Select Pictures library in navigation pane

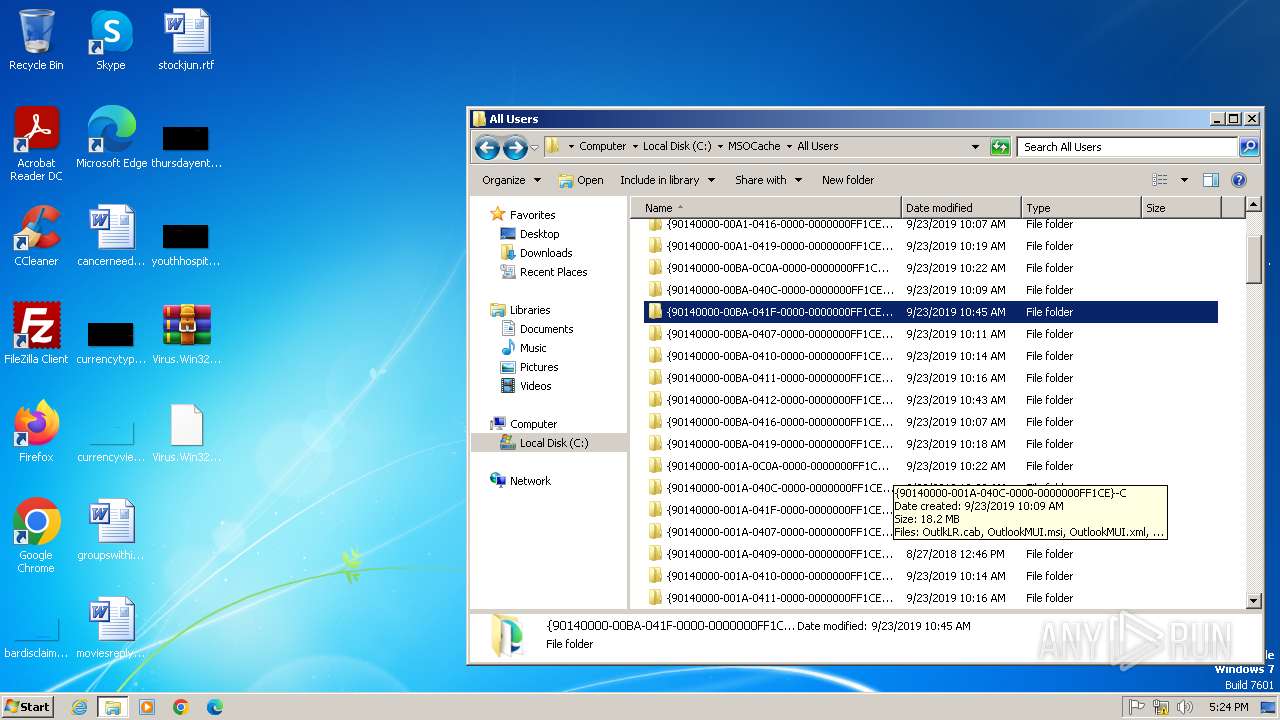coord(539,367)
